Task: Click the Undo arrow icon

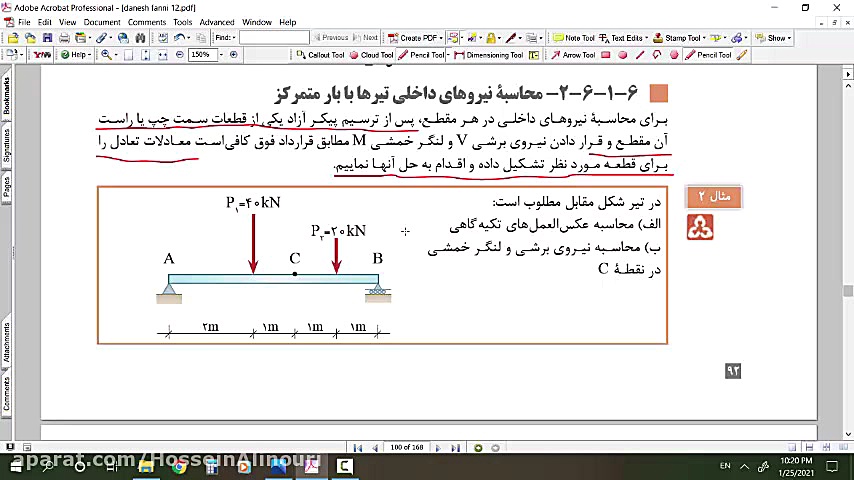Action: 179,38
